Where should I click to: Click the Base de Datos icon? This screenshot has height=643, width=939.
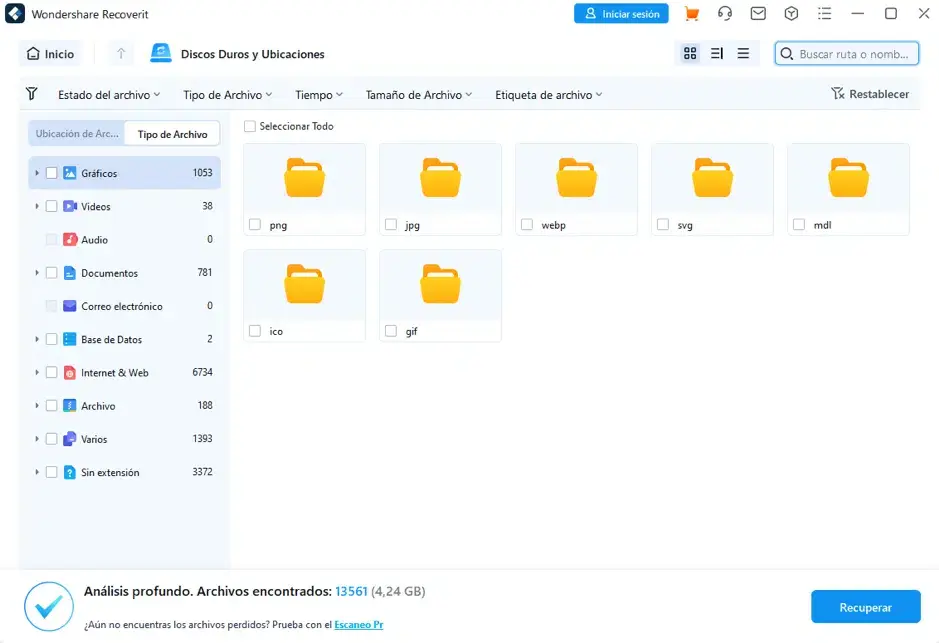coord(70,339)
